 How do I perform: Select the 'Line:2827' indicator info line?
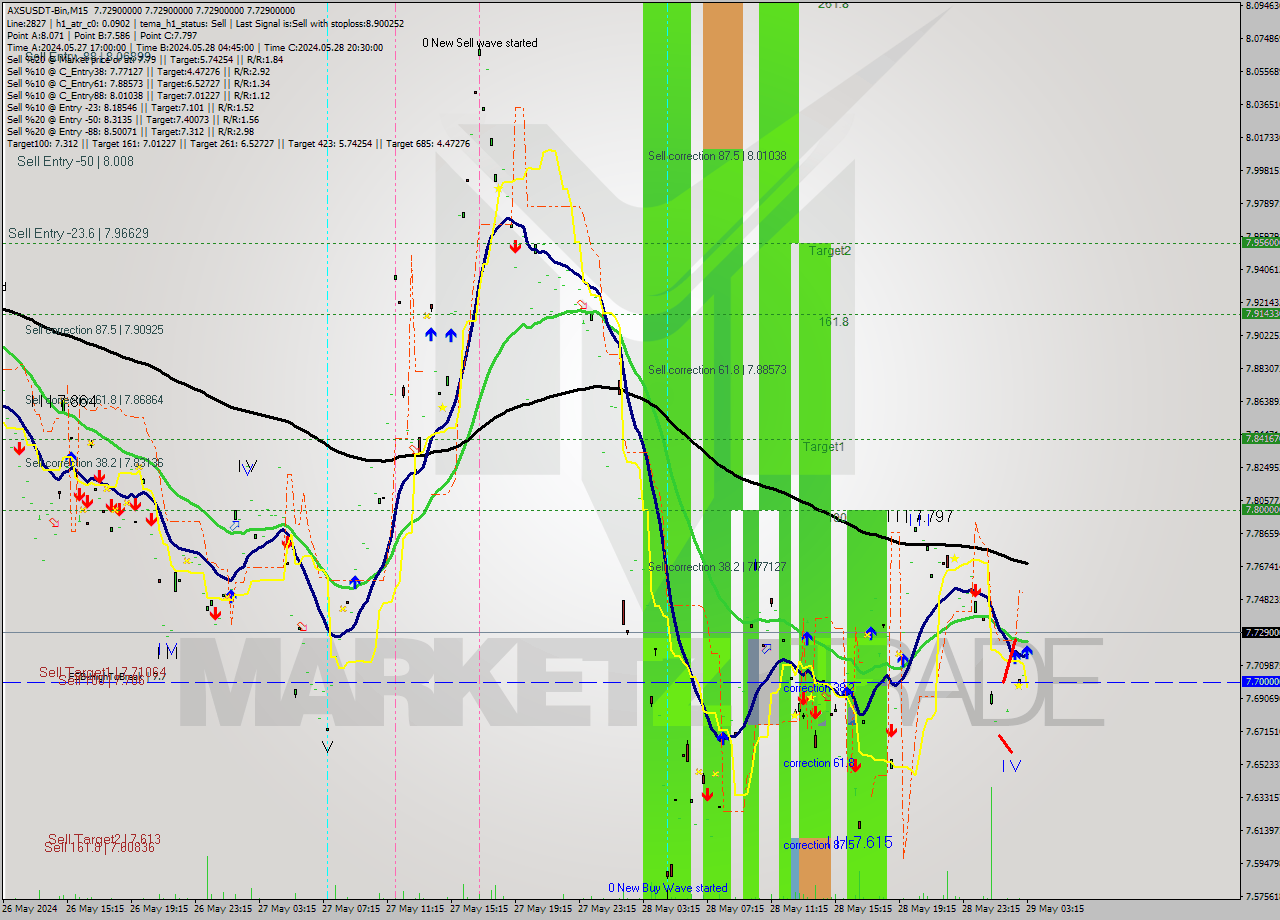tap(205, 23)
